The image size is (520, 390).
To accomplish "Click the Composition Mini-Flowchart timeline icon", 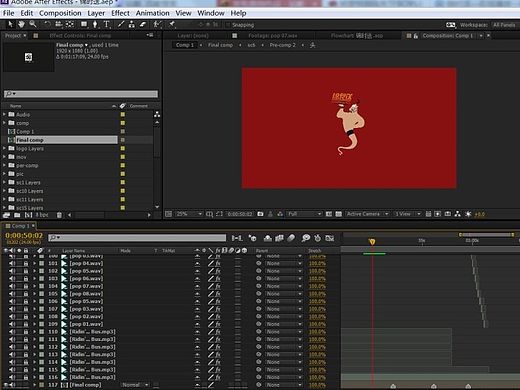I will (237, 238).
